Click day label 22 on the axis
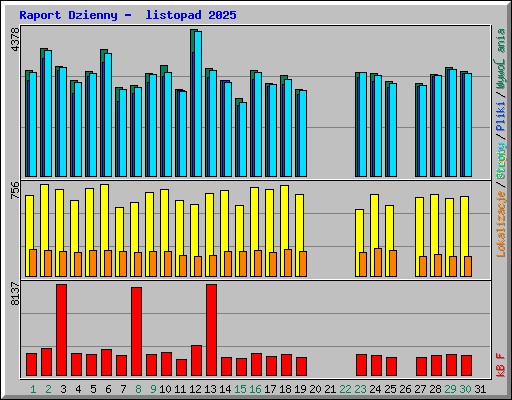 coord(345,389)
